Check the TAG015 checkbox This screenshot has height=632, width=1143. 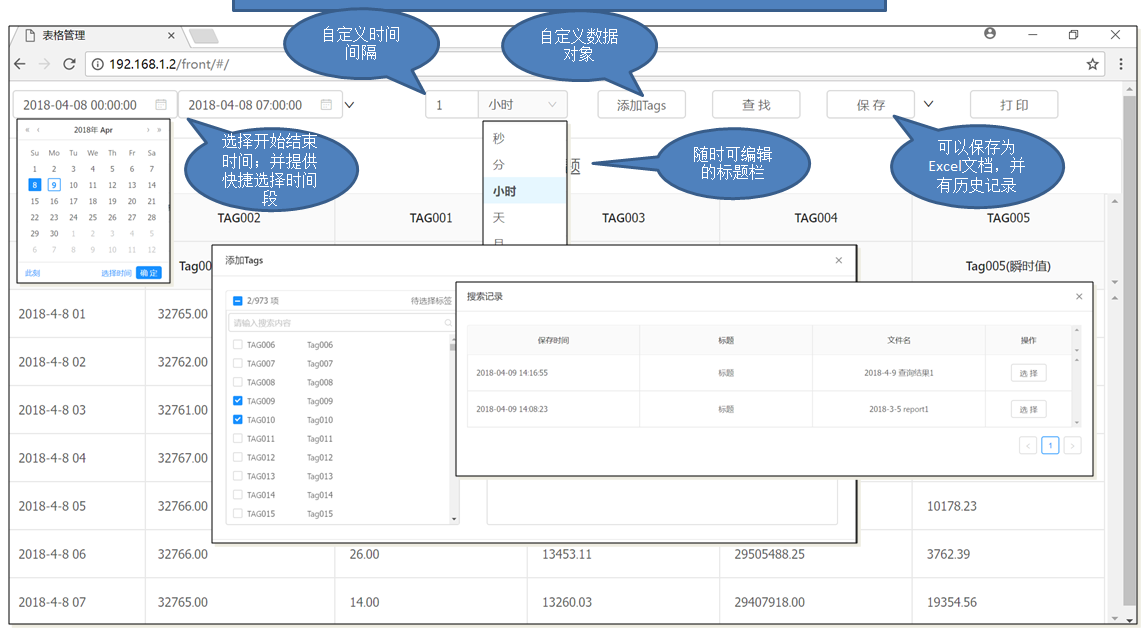pos(238,514)
